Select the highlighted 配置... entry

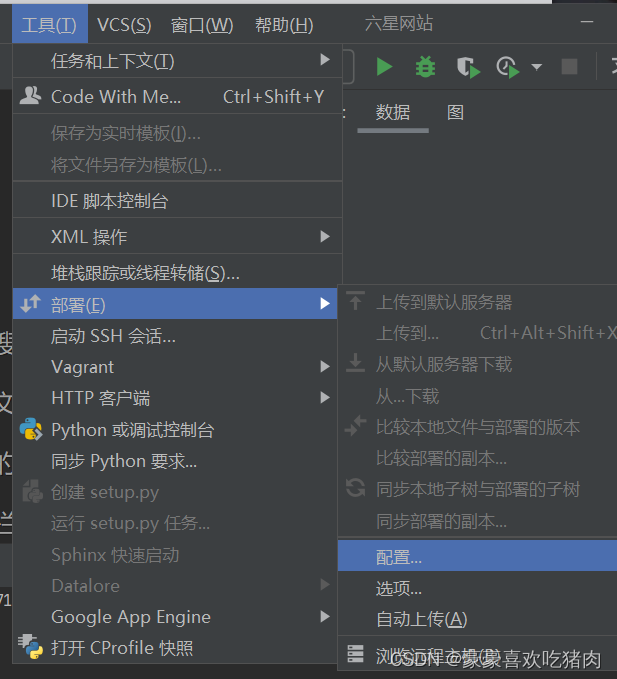point(478,556)
